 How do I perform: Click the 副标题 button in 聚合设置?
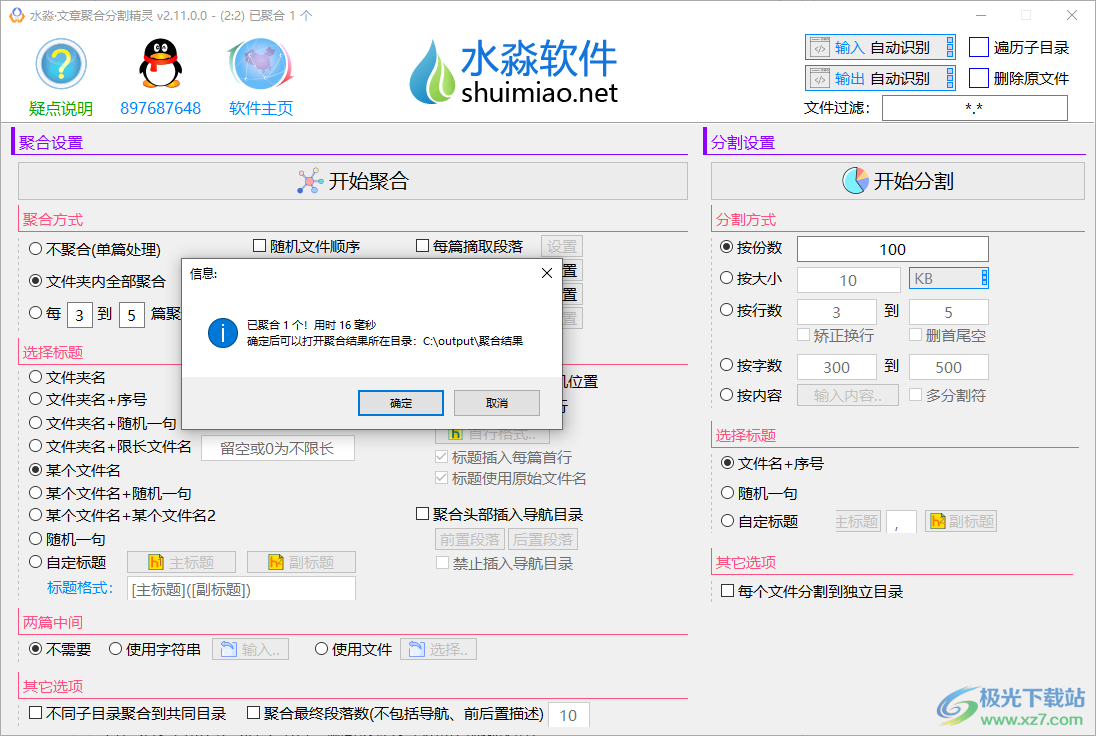tap(301, 562)
